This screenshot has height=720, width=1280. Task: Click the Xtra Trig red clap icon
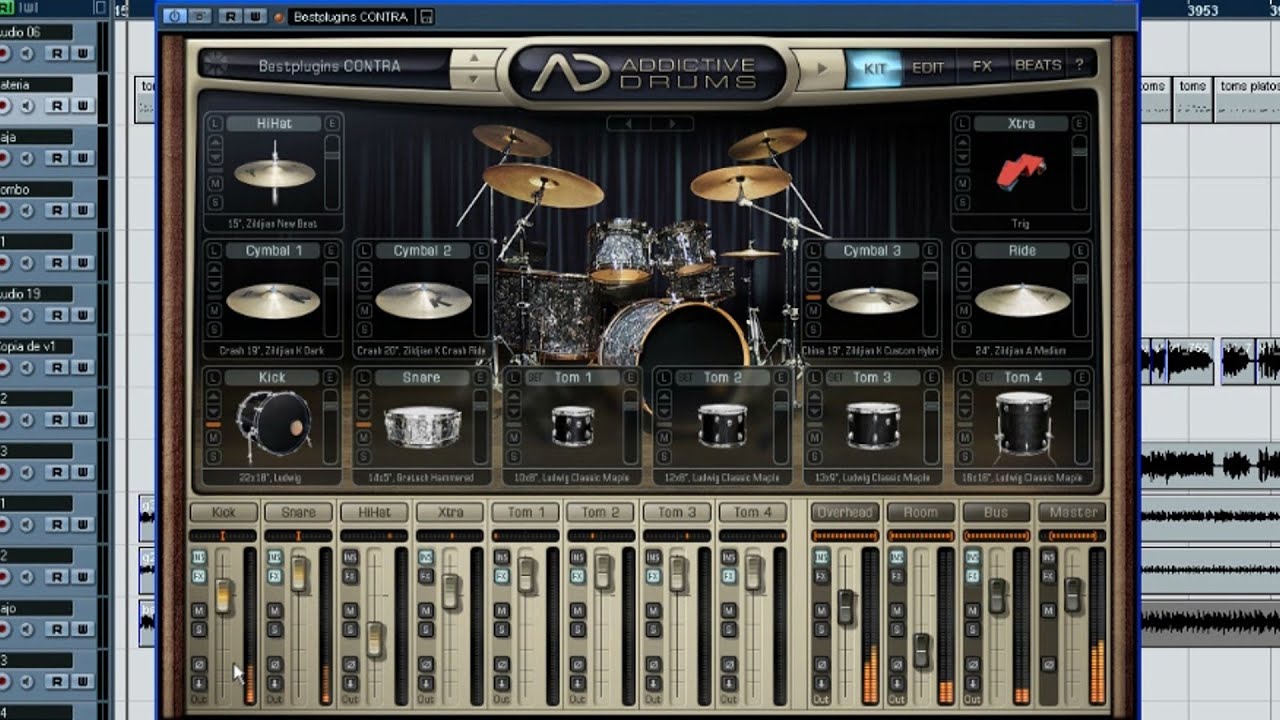pos(1021,172)
